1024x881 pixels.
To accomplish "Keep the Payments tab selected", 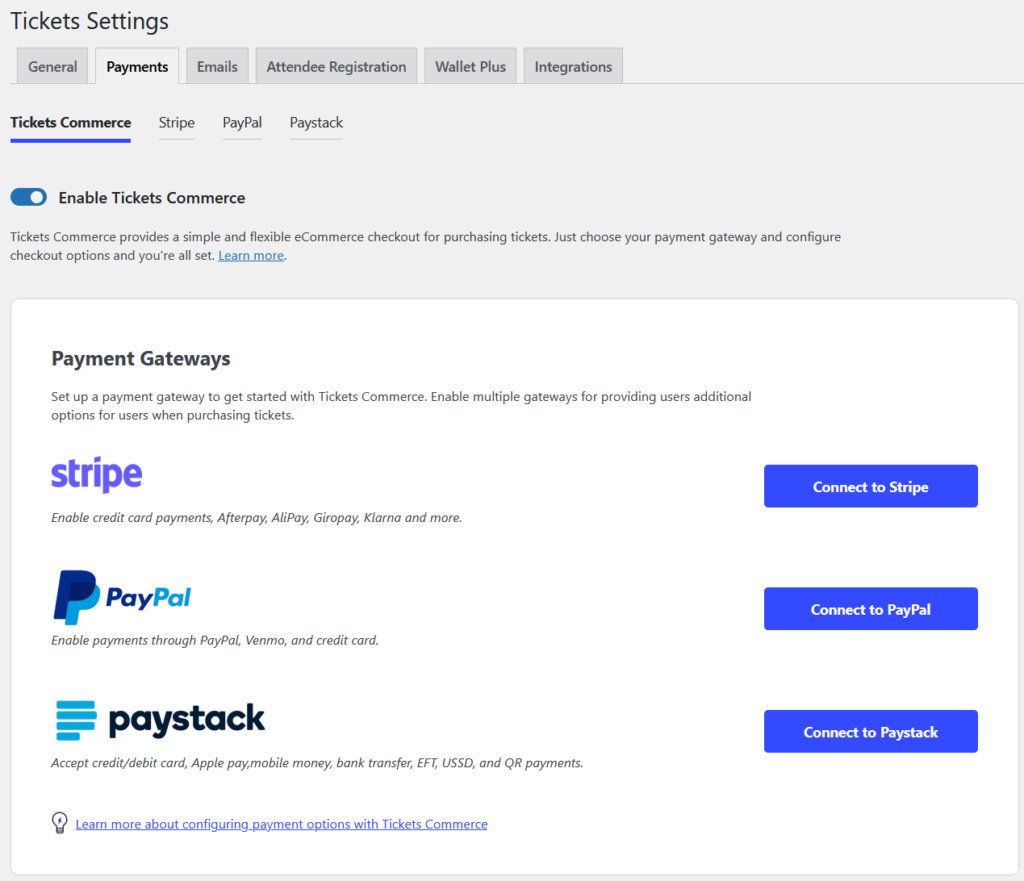I will click(137, 66).
